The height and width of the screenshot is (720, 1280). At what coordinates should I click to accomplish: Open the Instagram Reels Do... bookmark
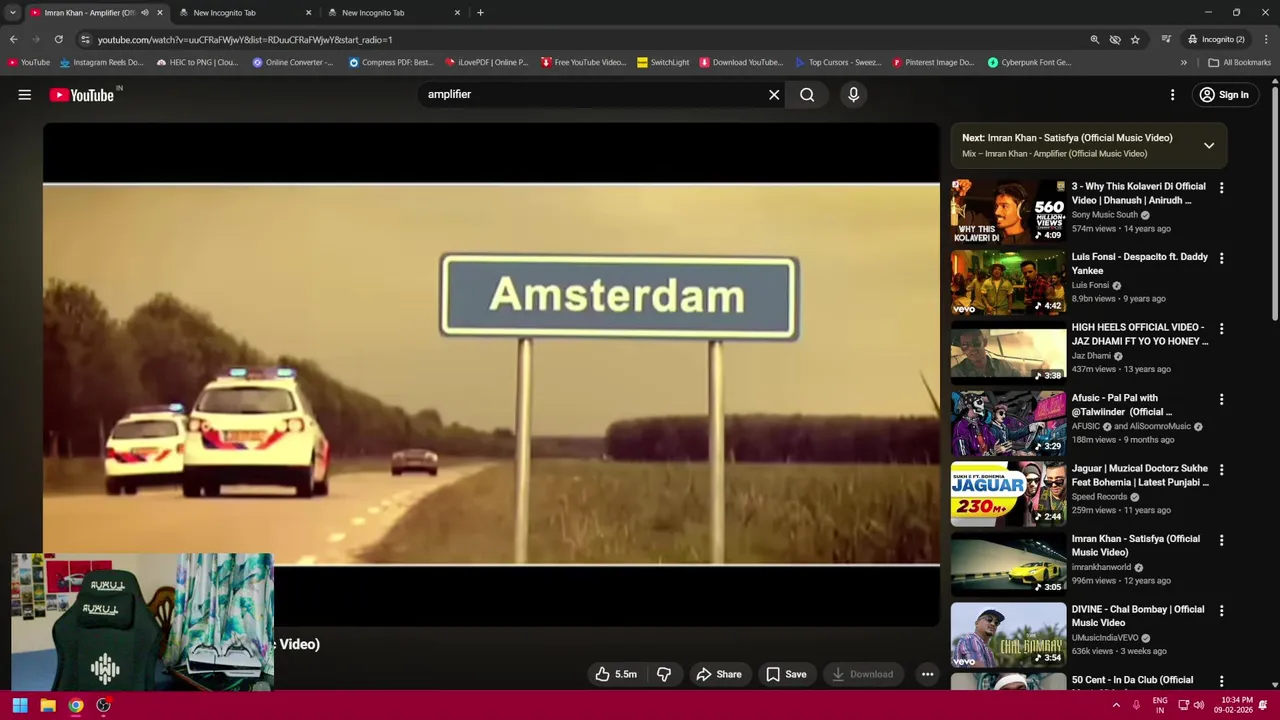coord(102,62)
